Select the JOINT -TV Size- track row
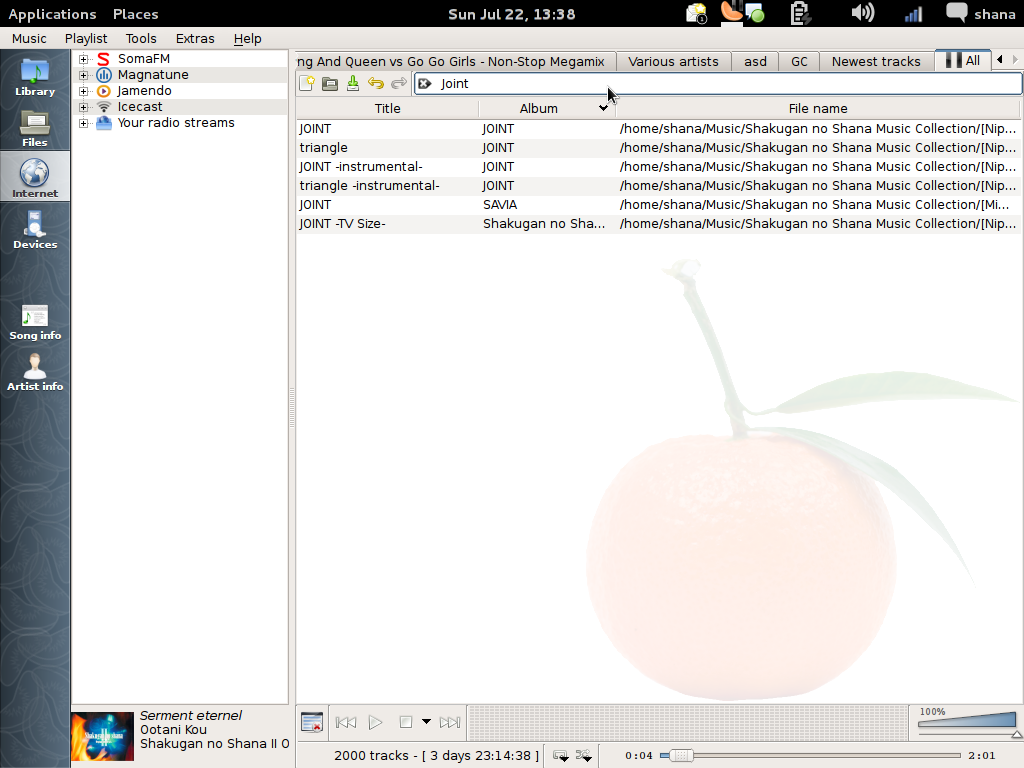1024x768 pixels. [658, 223]
